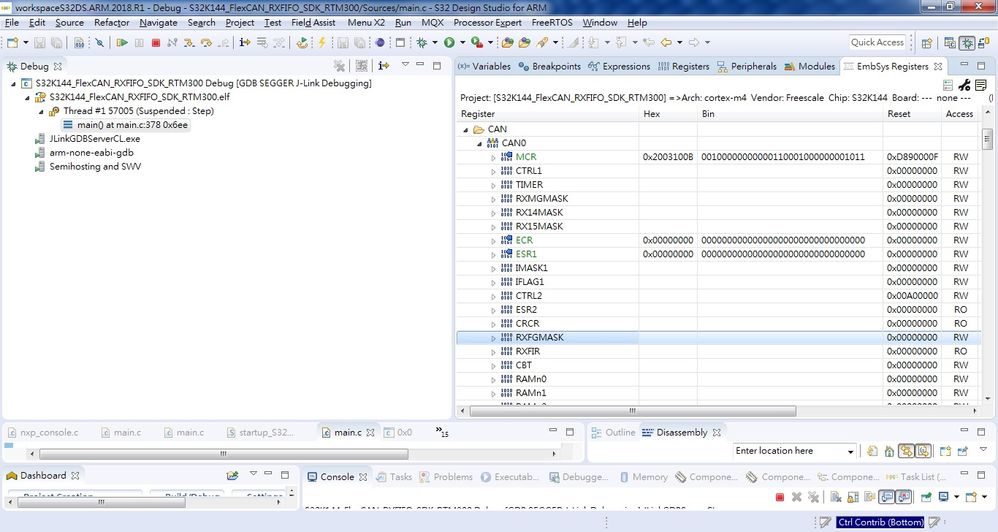Click the yellow lightning Flash icon
The height and width of the screenshot is (532, 998).
(322, 43)
